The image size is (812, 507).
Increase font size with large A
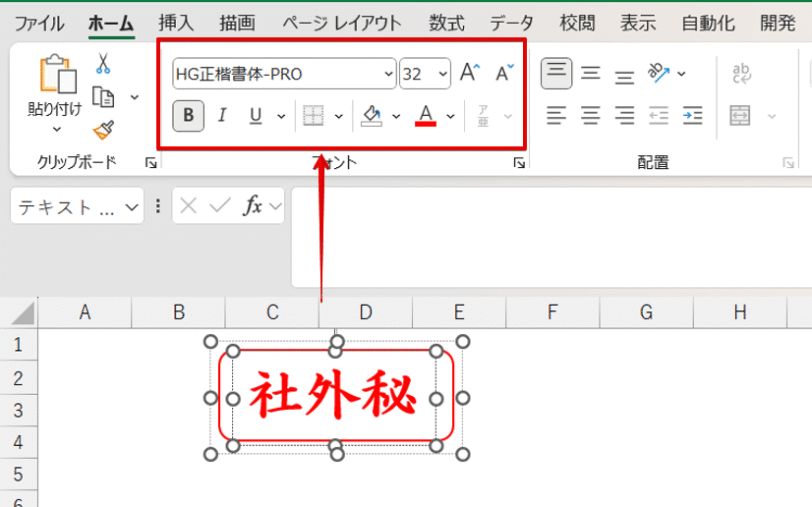point(470,73)
